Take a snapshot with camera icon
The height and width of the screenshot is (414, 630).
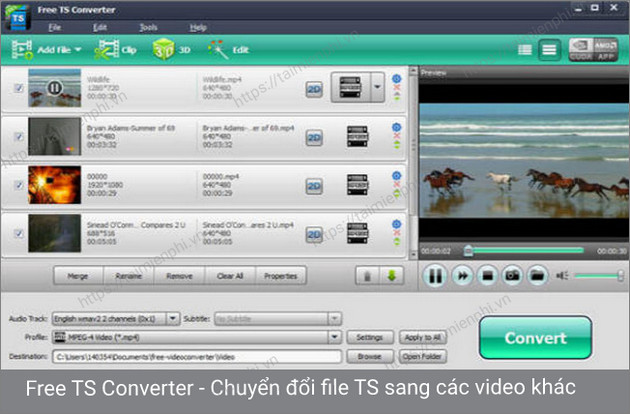pos(512,276)
